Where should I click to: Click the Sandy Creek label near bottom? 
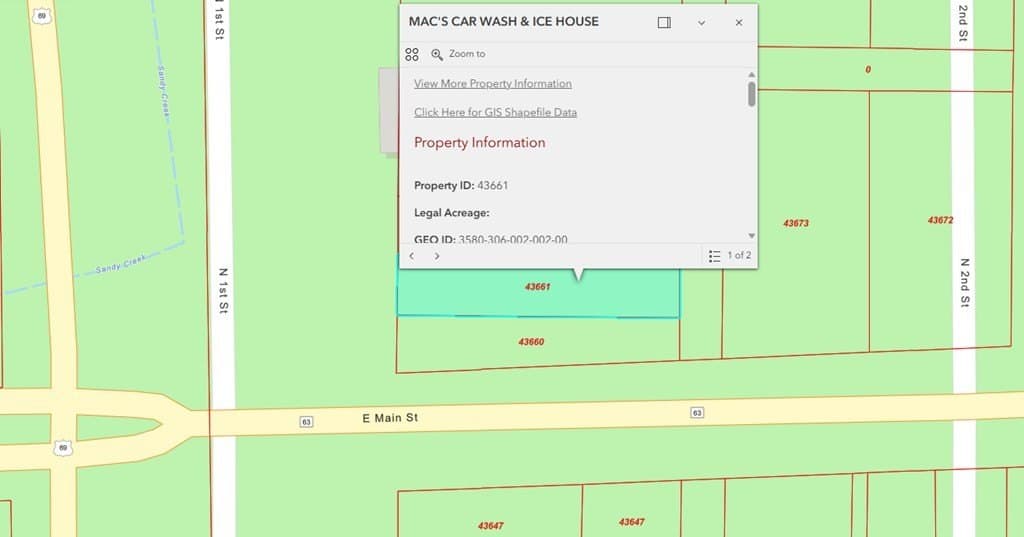pyautogui.click(x=121, y=264)
